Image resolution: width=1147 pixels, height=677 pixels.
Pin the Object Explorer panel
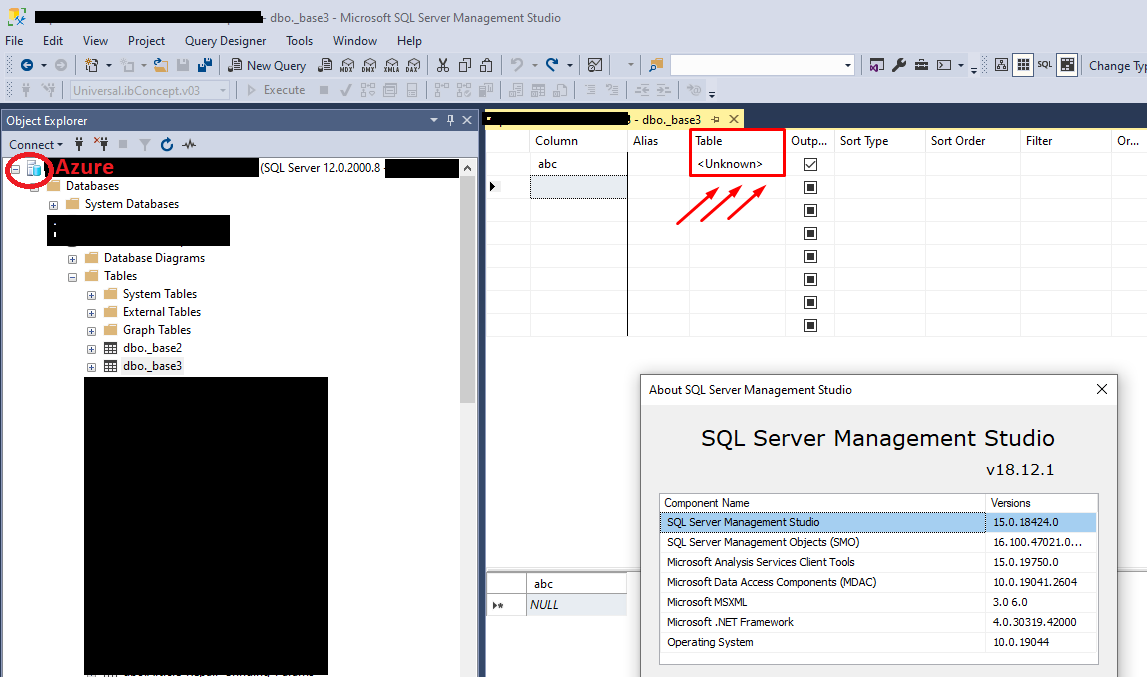(x=450, y=120)
